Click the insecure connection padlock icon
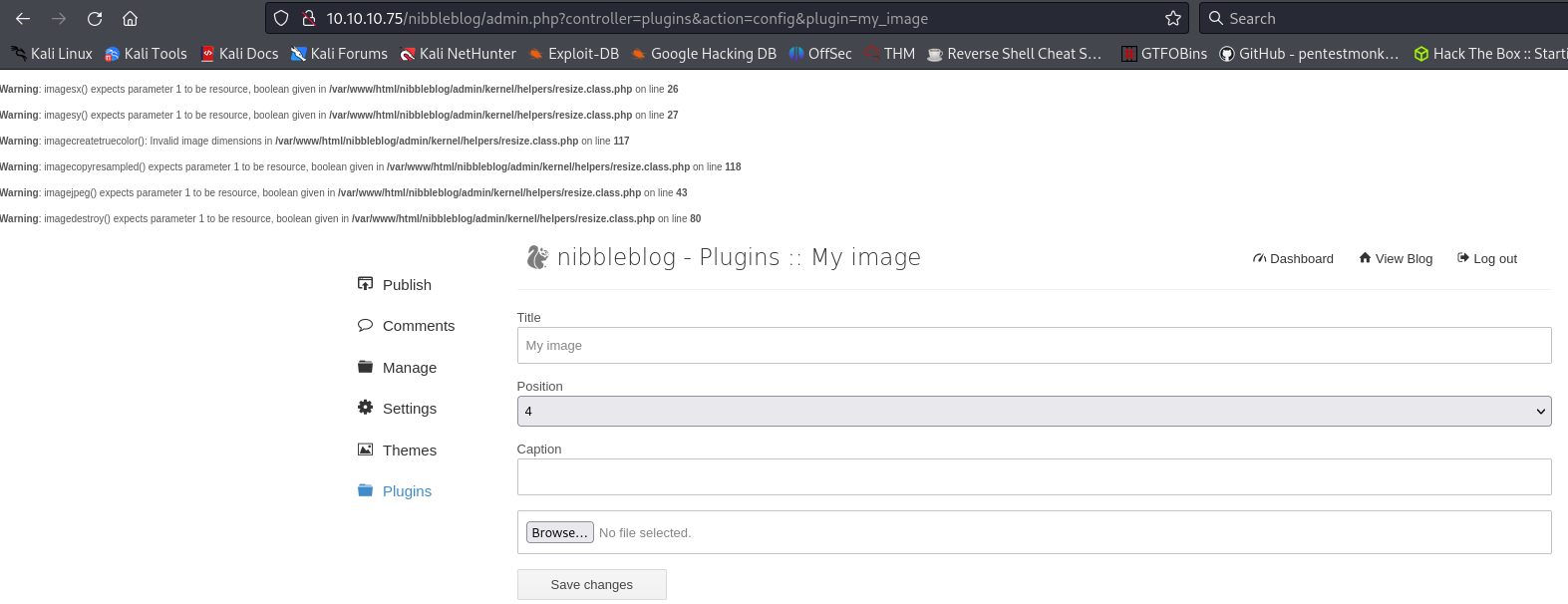Screen dimensions: 1568x604 point(309,18)
